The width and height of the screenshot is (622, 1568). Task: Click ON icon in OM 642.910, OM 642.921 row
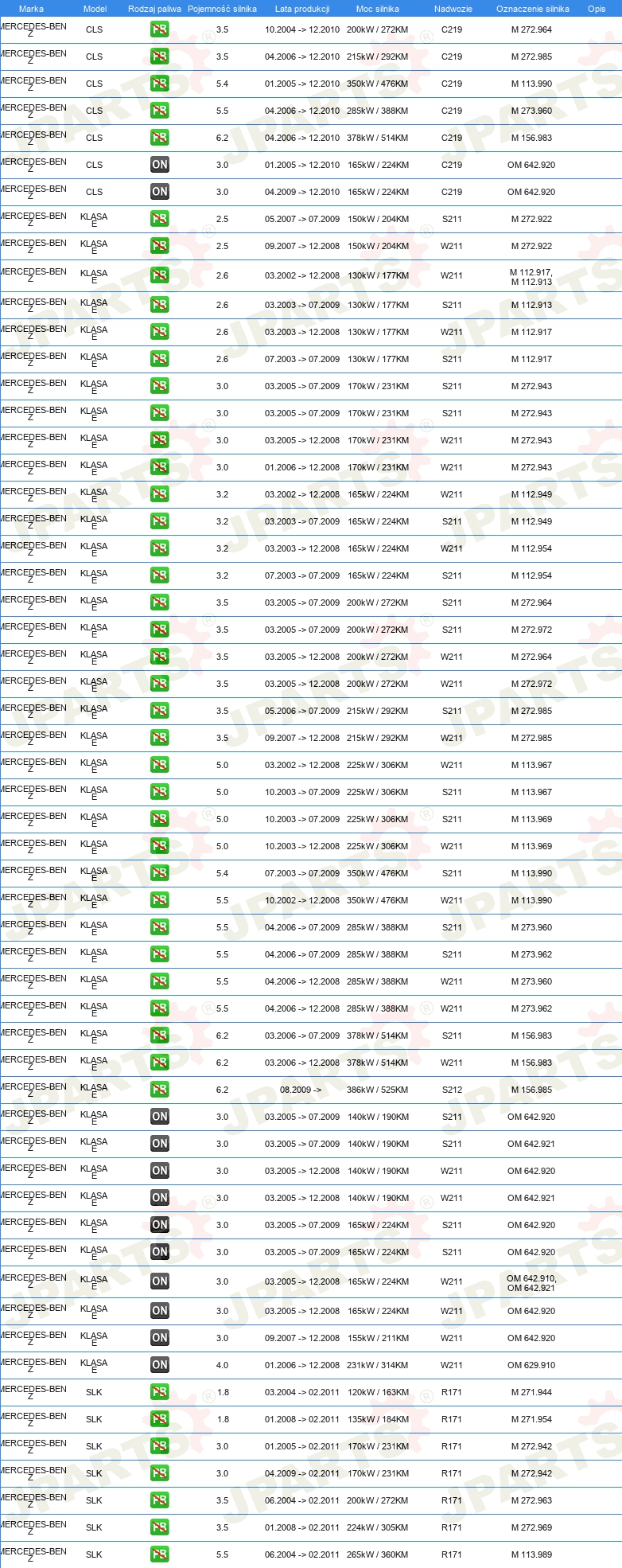pyautogui.click(x=159, y=1281)
